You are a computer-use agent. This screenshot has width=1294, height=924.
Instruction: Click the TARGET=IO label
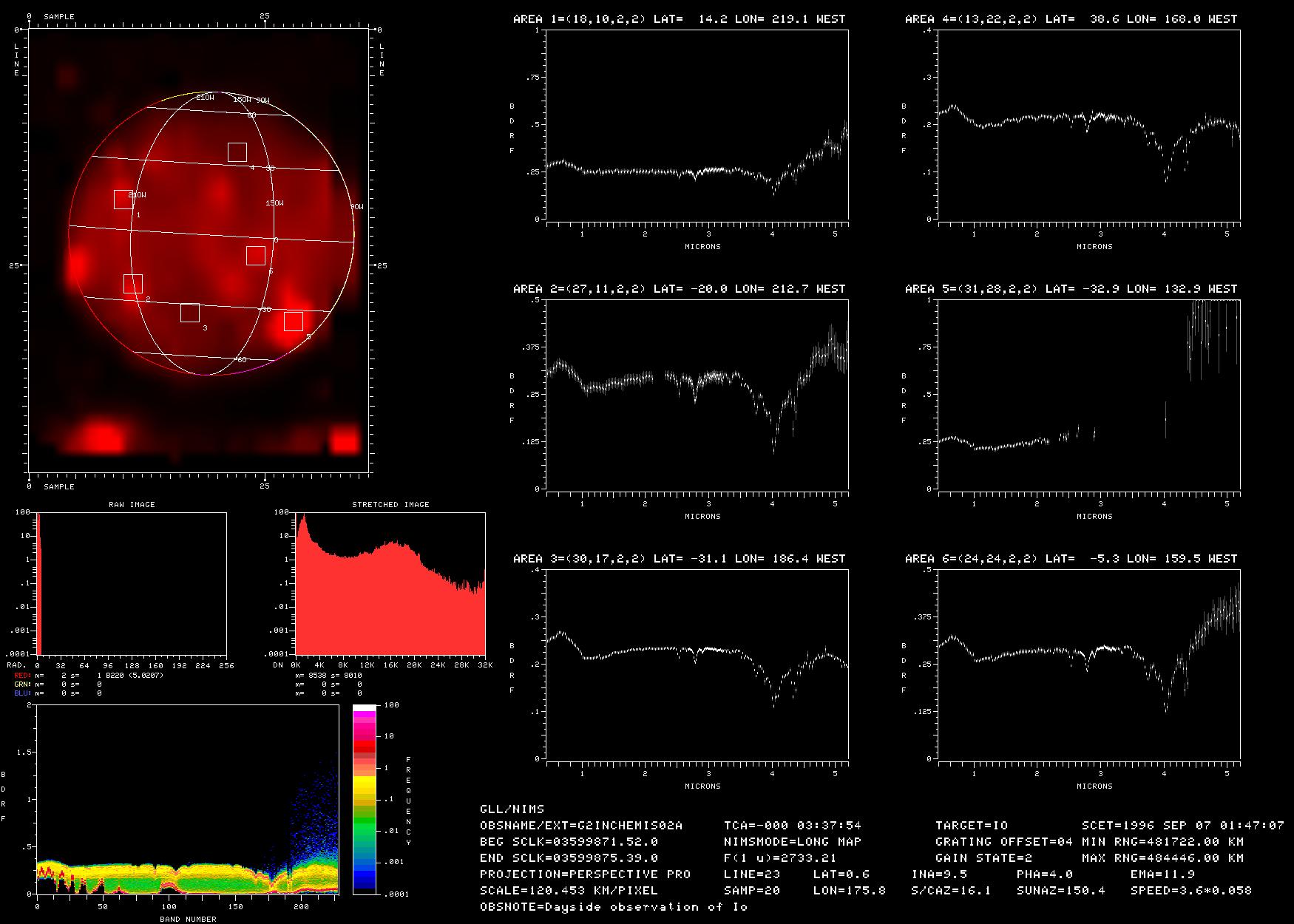971,826
